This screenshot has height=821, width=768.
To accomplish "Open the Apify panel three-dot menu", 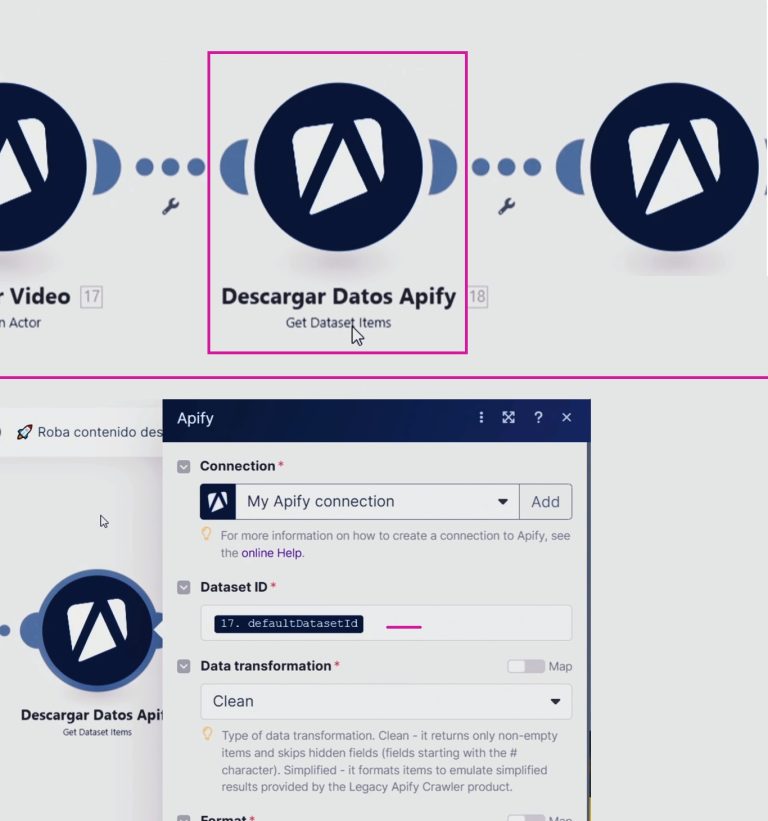I will tap(481, 418).
